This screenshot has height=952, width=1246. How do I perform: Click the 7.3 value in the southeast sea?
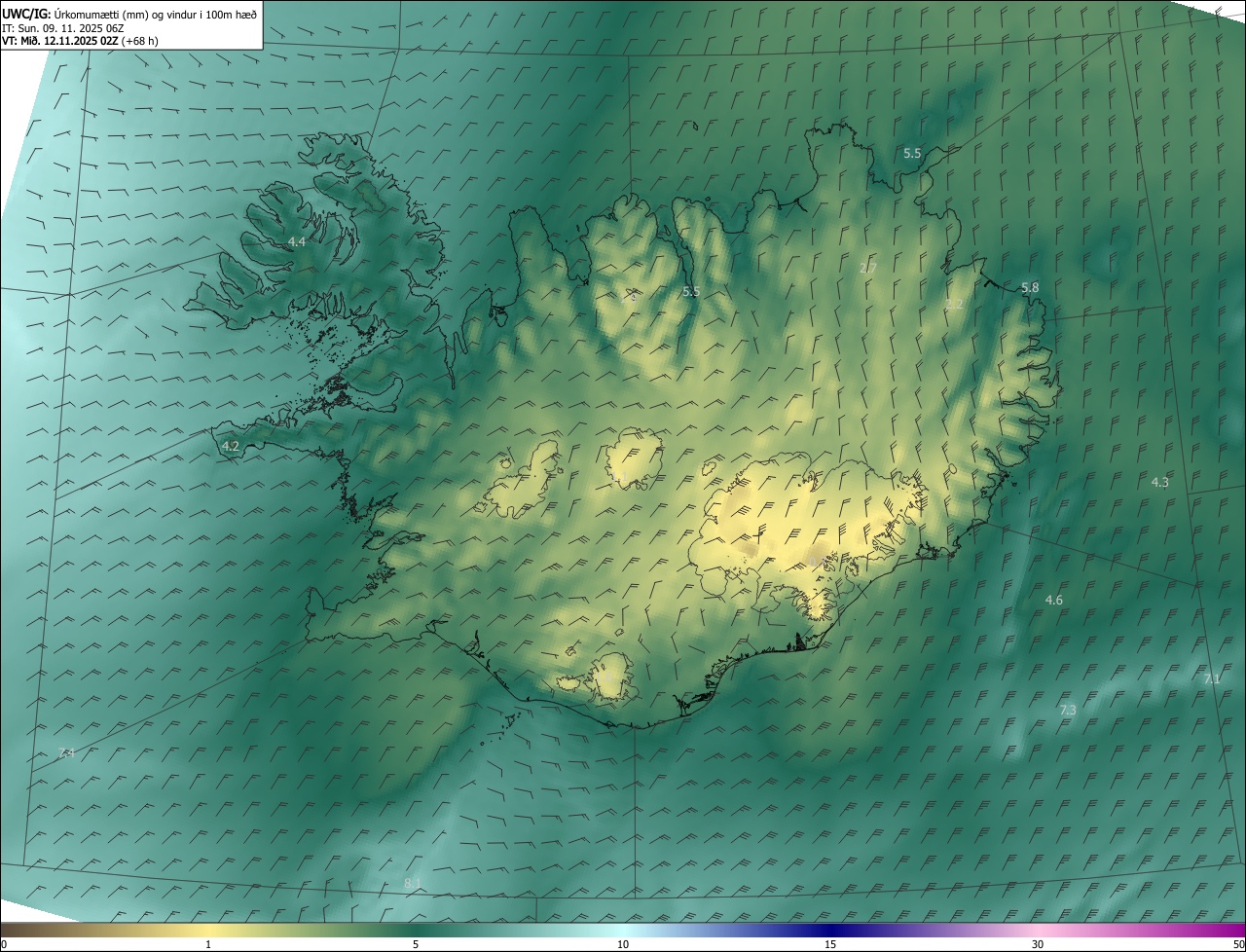pyautogui.click(x=1068, y=711)
